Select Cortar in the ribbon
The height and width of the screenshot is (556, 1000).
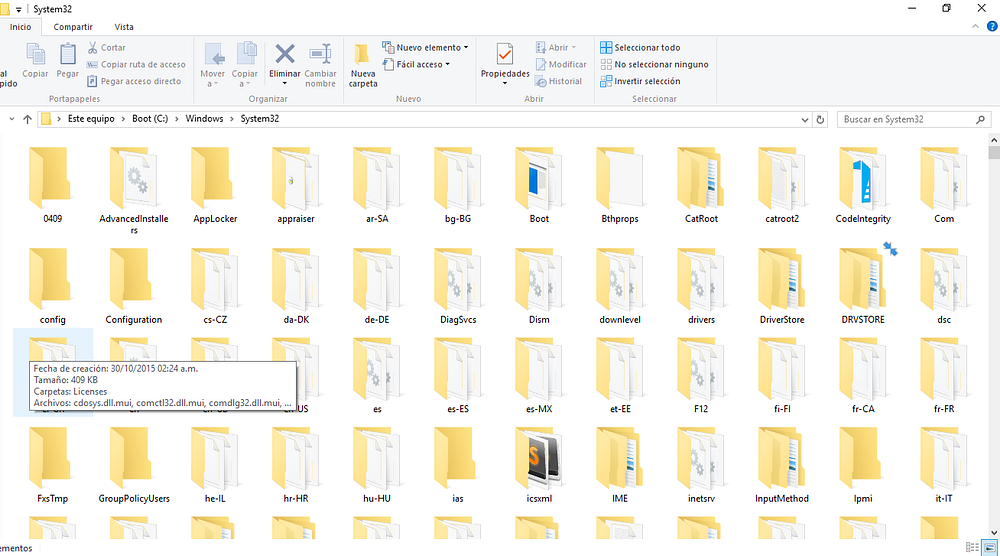point(107,47)
